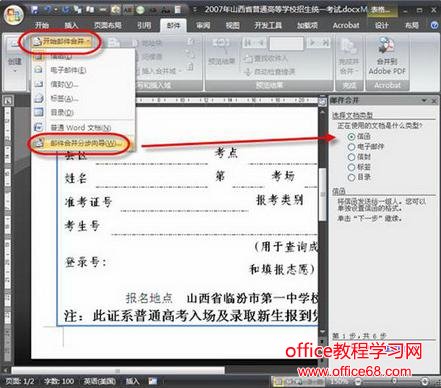Click the zoom slider handle

click(394, 381)
